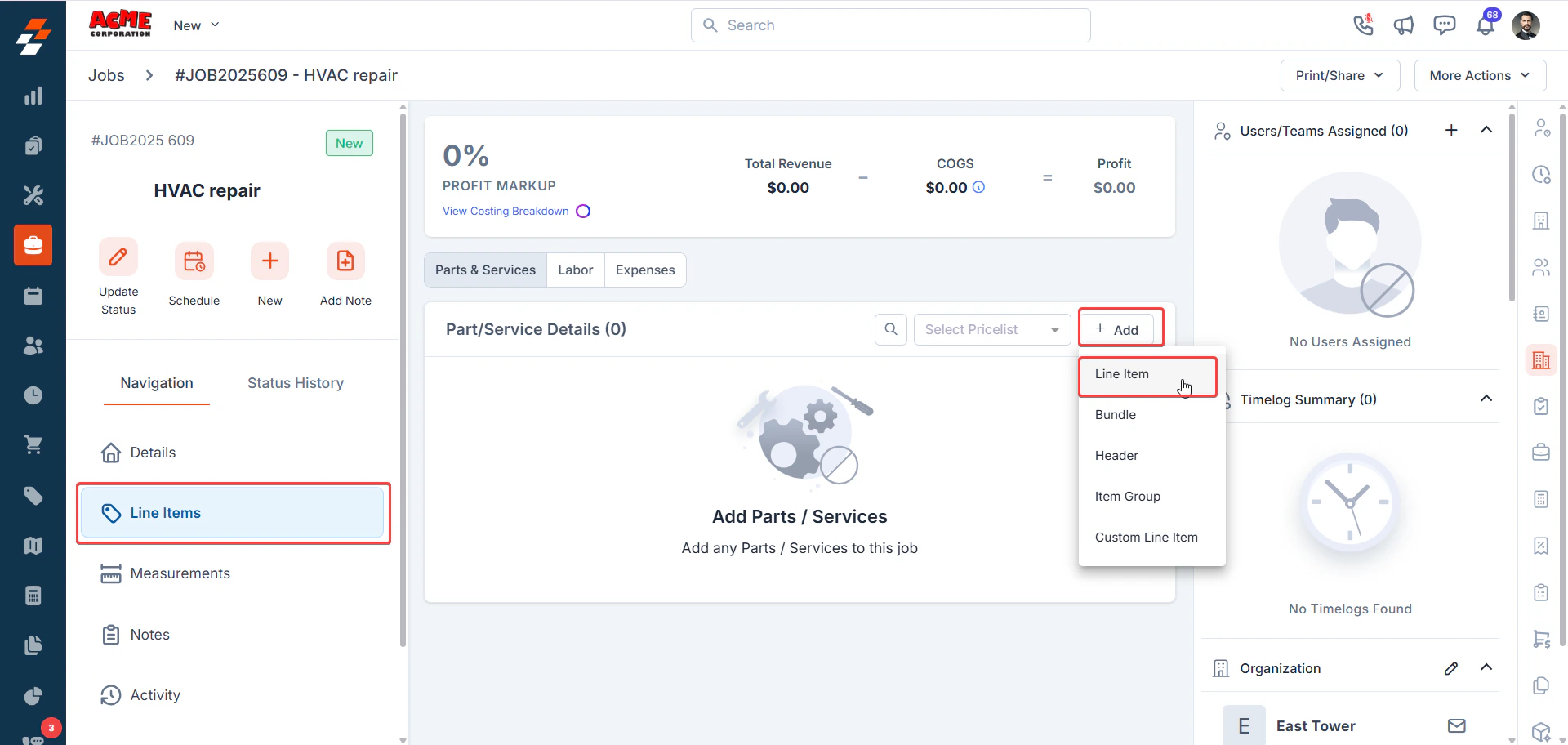Click the New plus icon under HVAC repair
1568x745 pixels.
[x=269, y=261]
